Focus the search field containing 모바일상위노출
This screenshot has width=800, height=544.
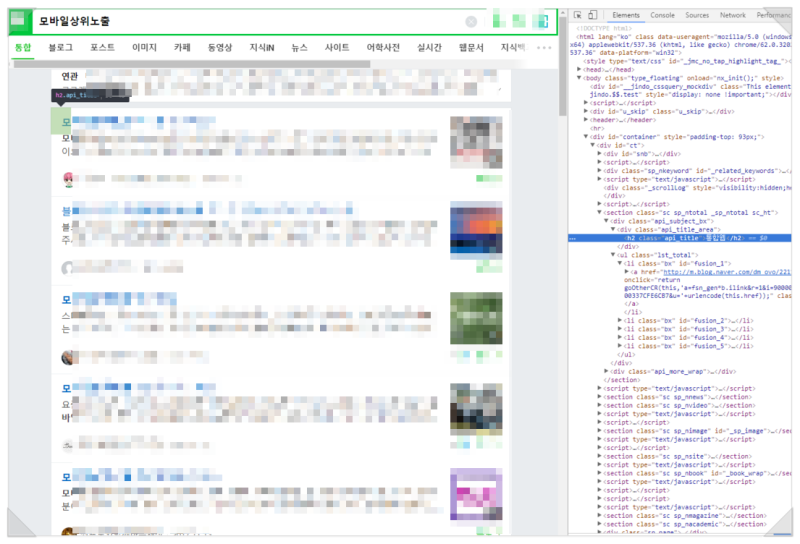(250, 21)
